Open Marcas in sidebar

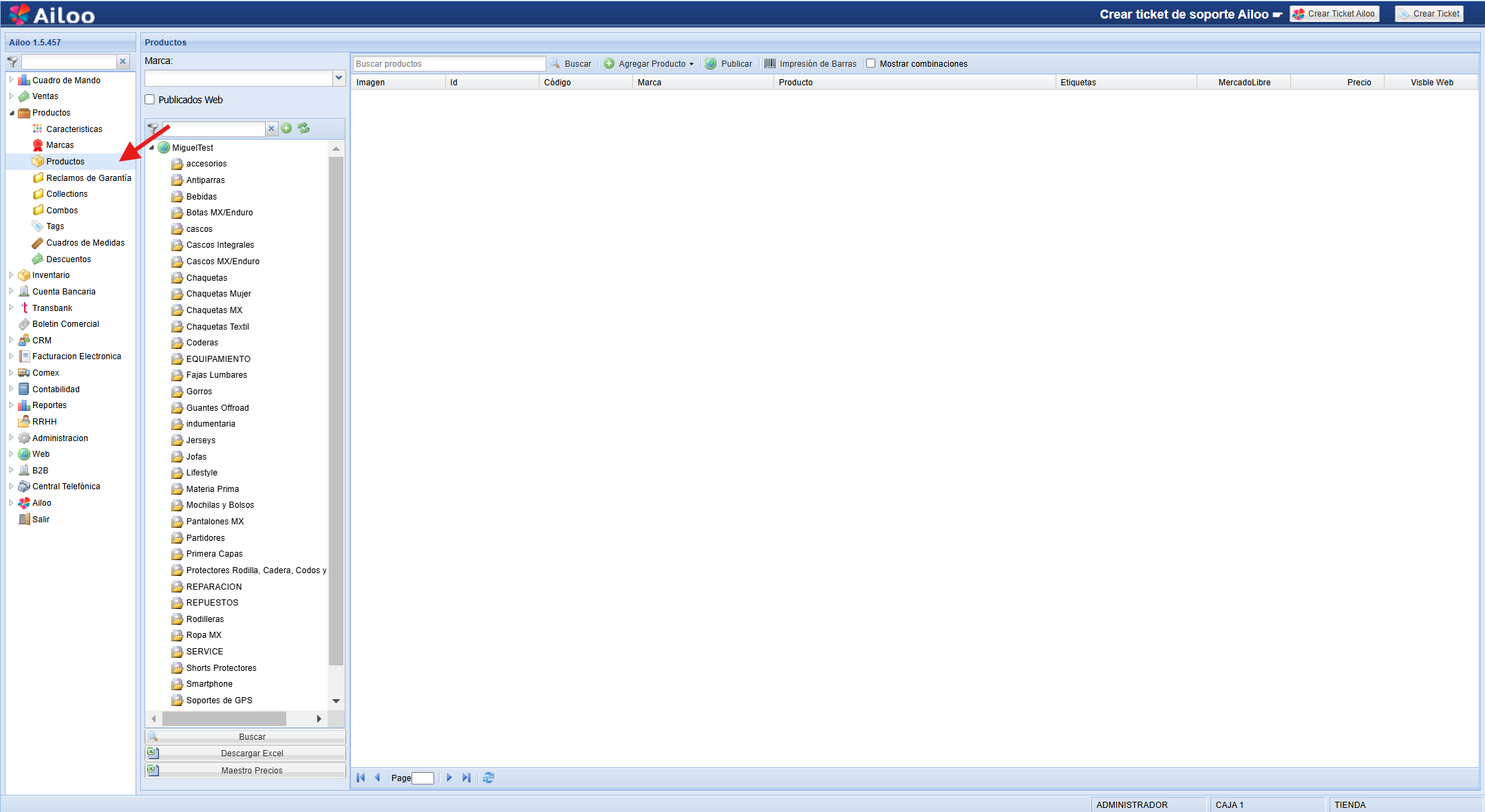tap(60, 145)
